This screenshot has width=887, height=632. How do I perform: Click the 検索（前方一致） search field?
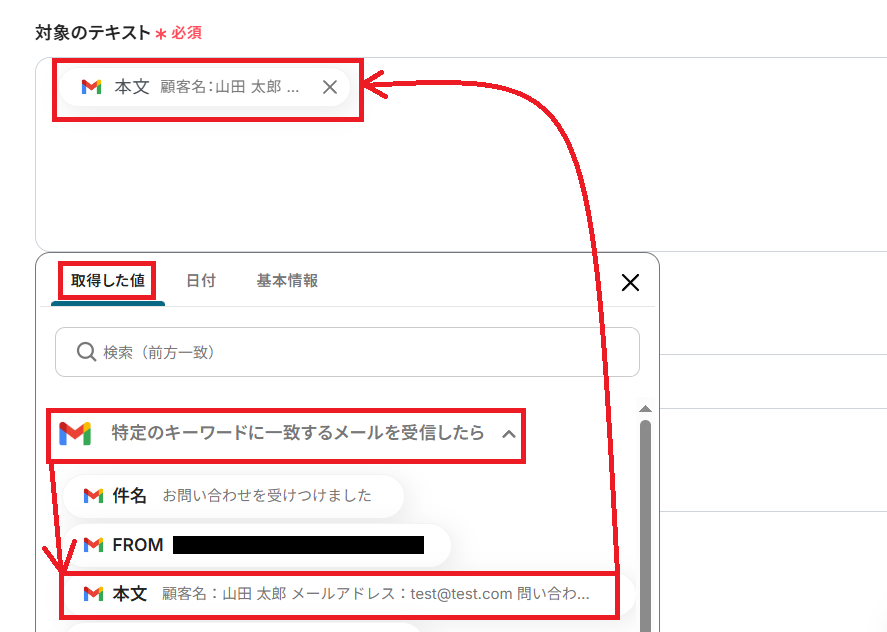(347, 352)
